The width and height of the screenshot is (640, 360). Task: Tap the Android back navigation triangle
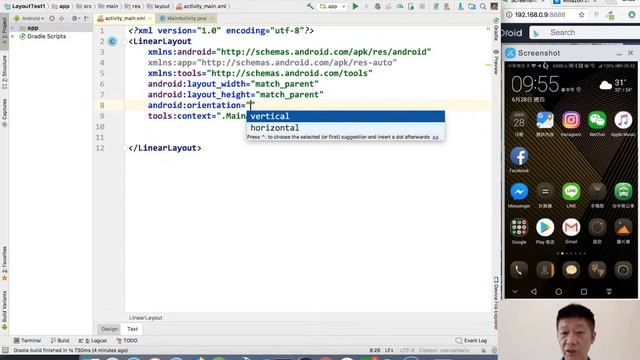point(533,291)
